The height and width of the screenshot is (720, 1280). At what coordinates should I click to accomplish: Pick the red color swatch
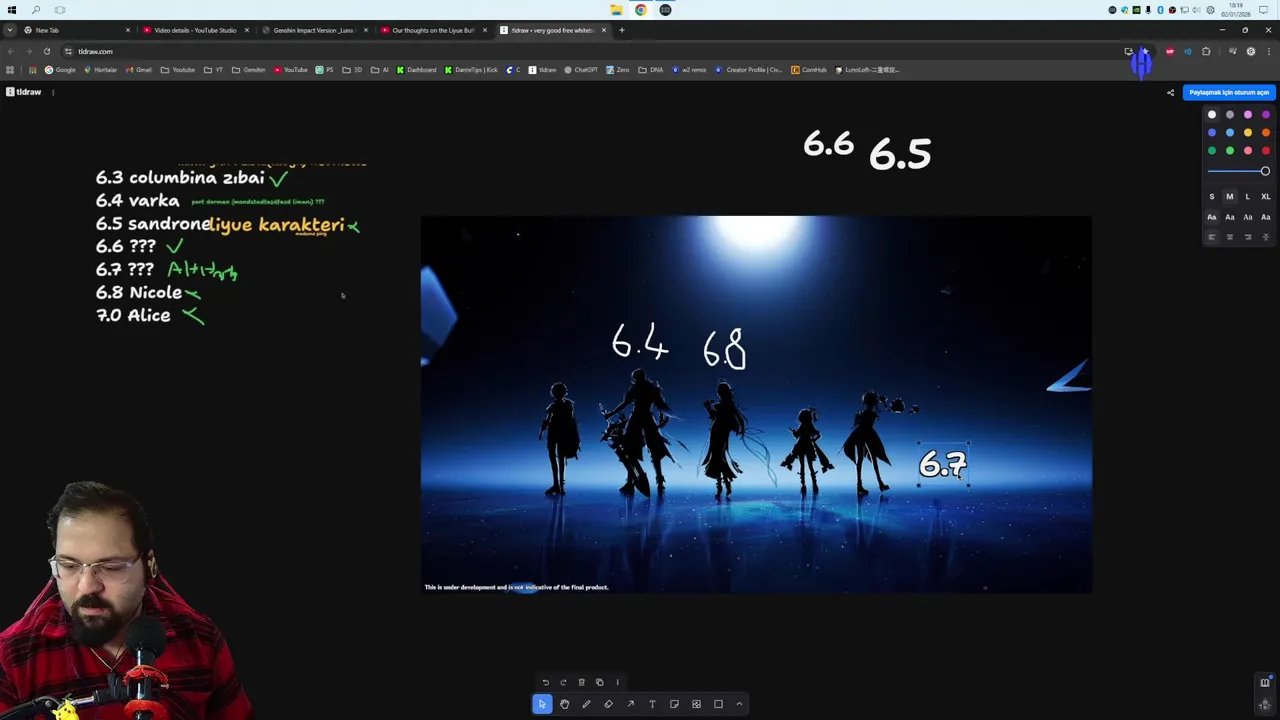point(1266,151)
